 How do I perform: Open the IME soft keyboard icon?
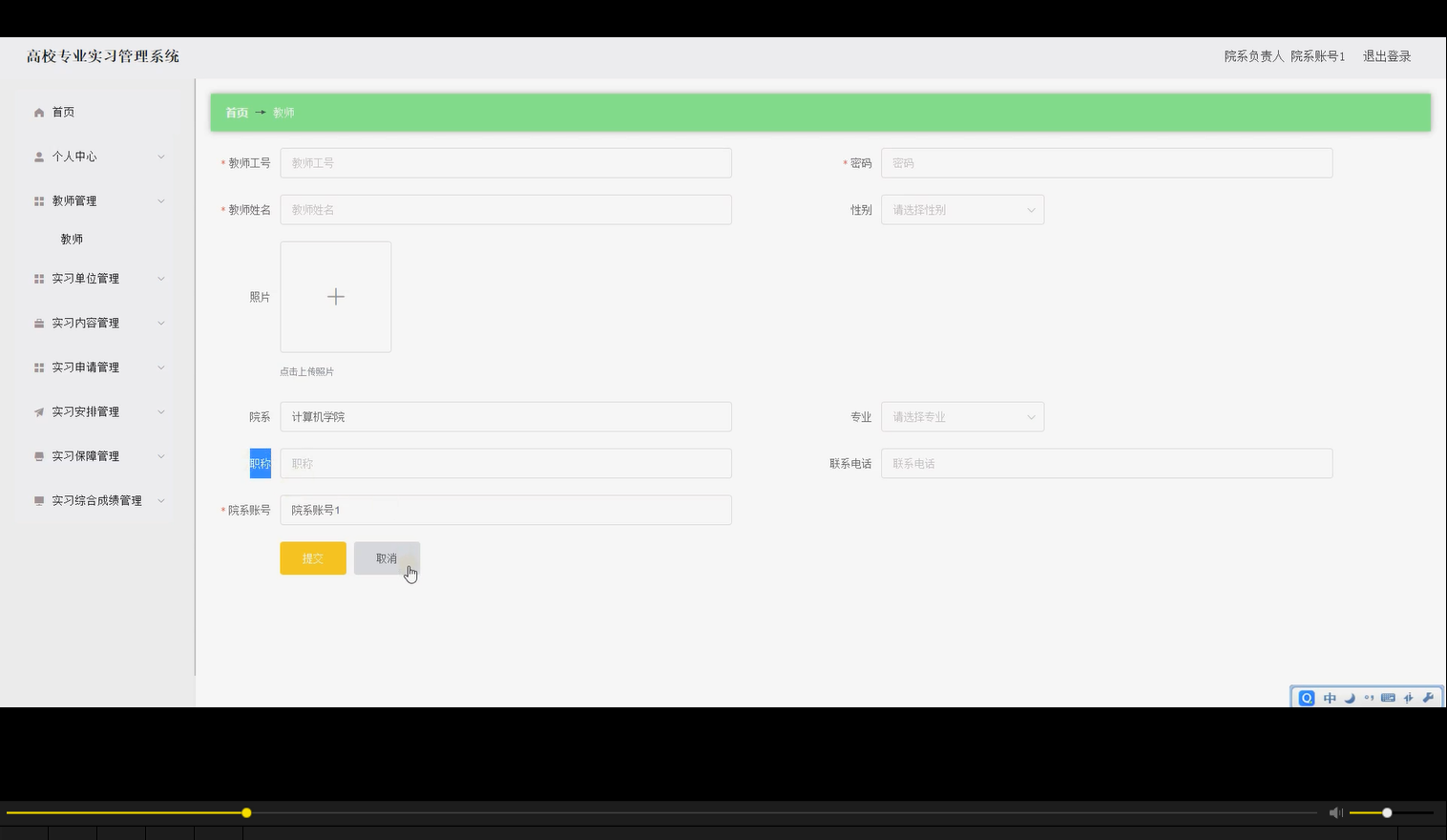click(1388, 698)
